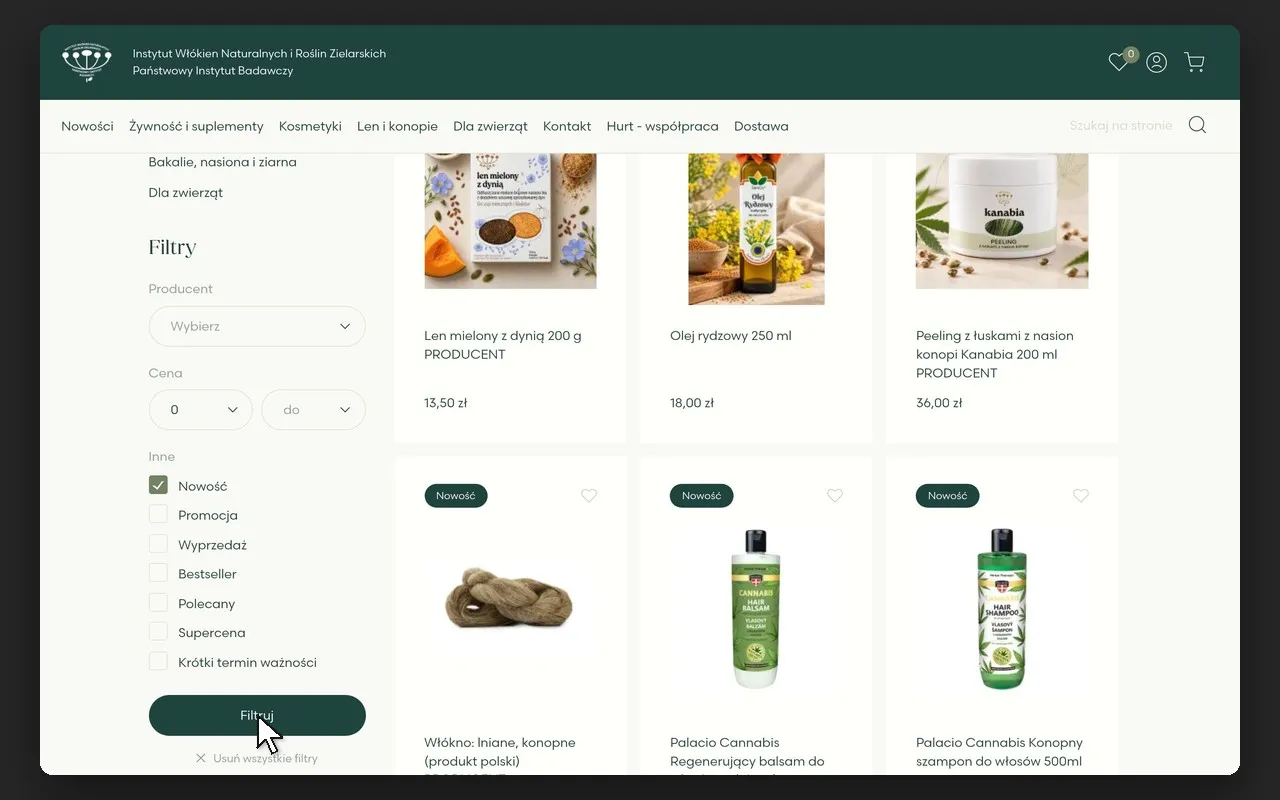Open Dla zwierząt category in the sidebar
The width and height of the screenshot is (1280, 800).
click(185, 192)
